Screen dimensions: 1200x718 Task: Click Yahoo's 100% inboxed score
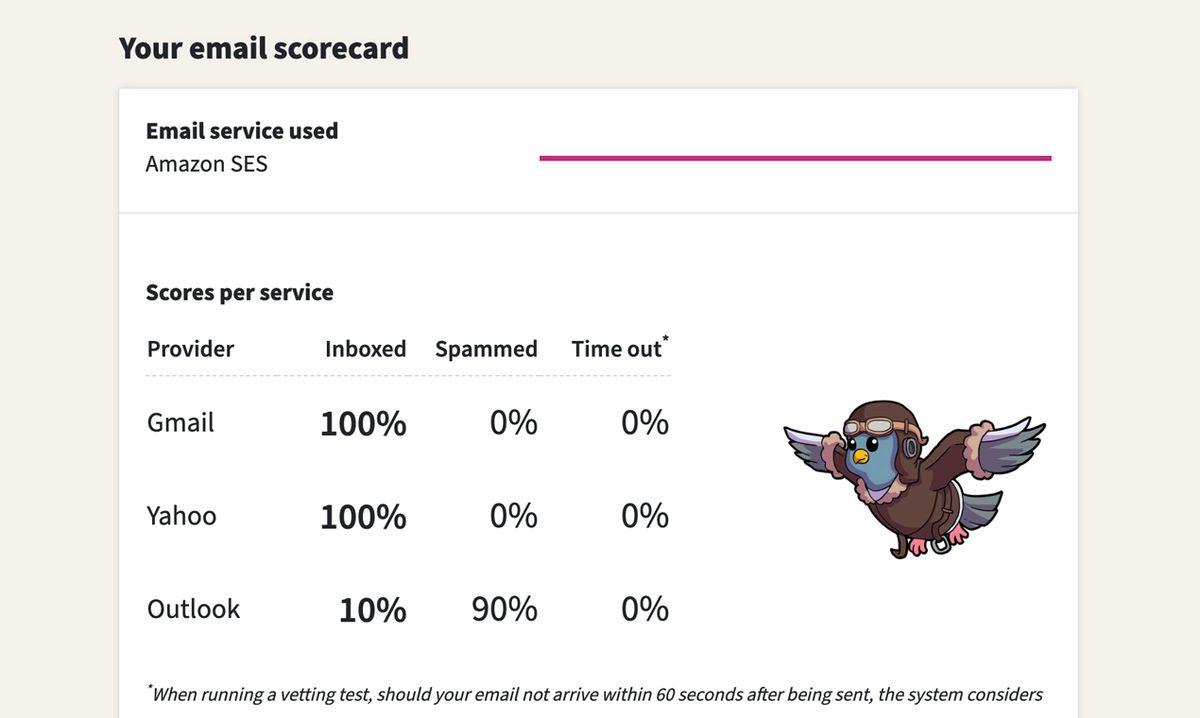[363, 517]
